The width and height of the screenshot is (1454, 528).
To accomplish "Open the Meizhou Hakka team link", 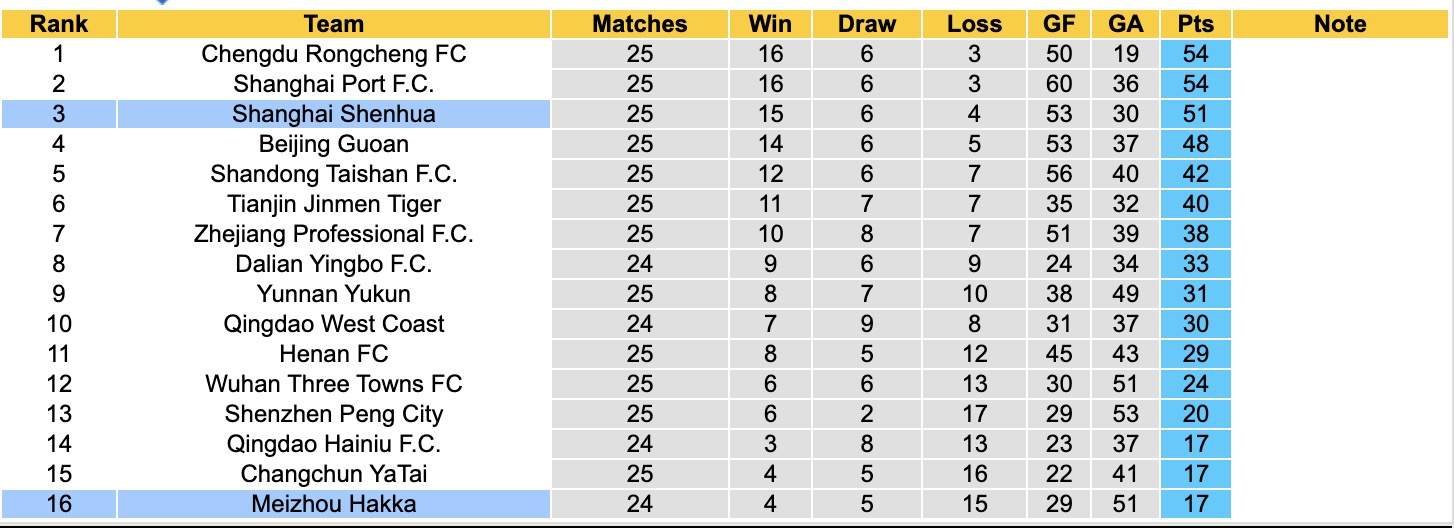I will pyautogui.click(x=334, y=504).
